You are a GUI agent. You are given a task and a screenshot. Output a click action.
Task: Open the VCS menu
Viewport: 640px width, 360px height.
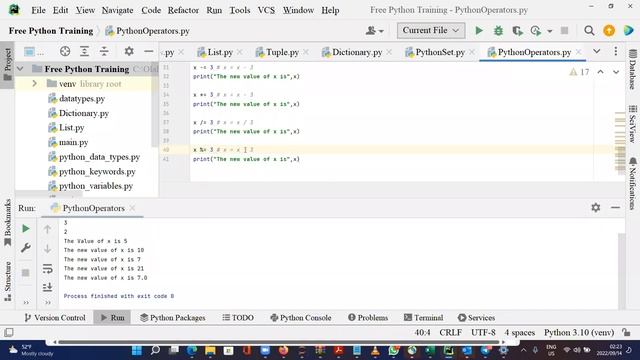[x=266, y=10]
